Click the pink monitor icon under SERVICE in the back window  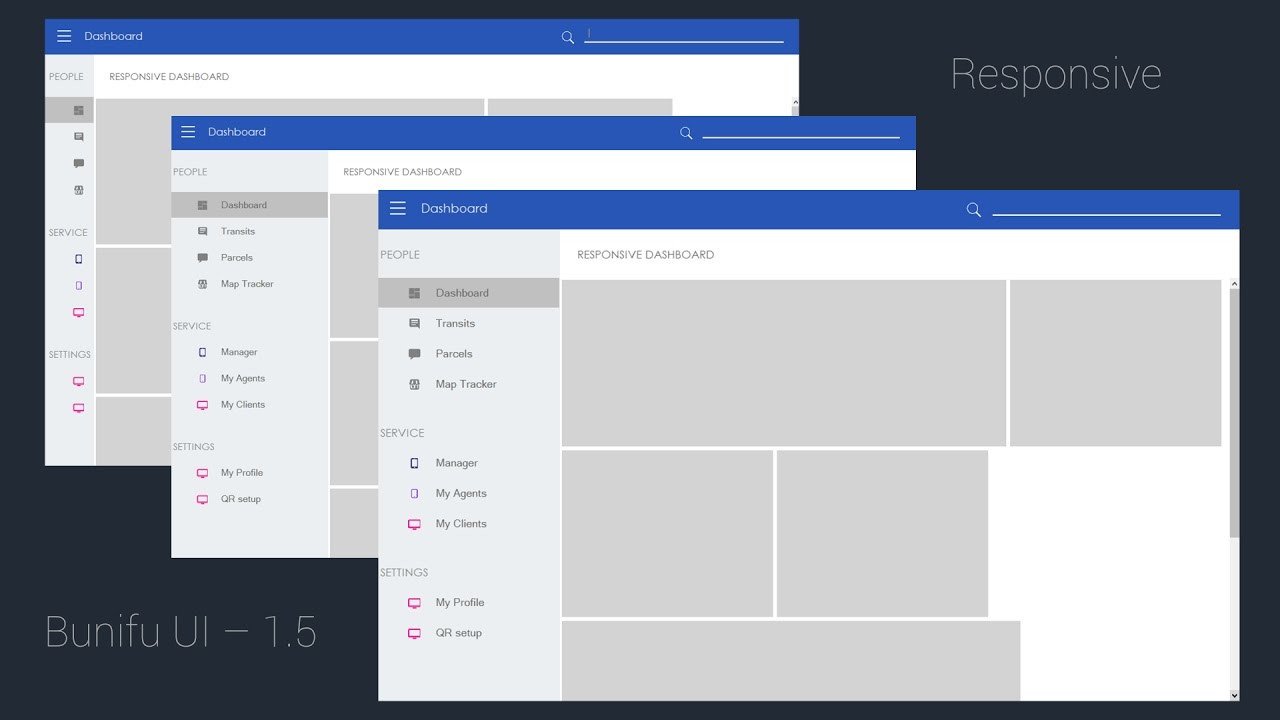click(x=79, y=312)
